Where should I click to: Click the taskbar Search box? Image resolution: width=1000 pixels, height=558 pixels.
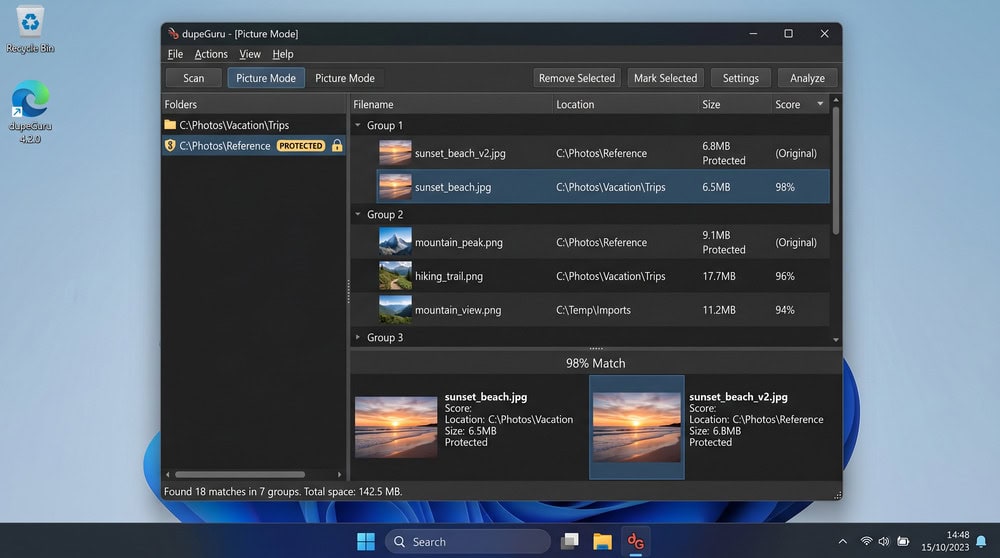[467, 541]
